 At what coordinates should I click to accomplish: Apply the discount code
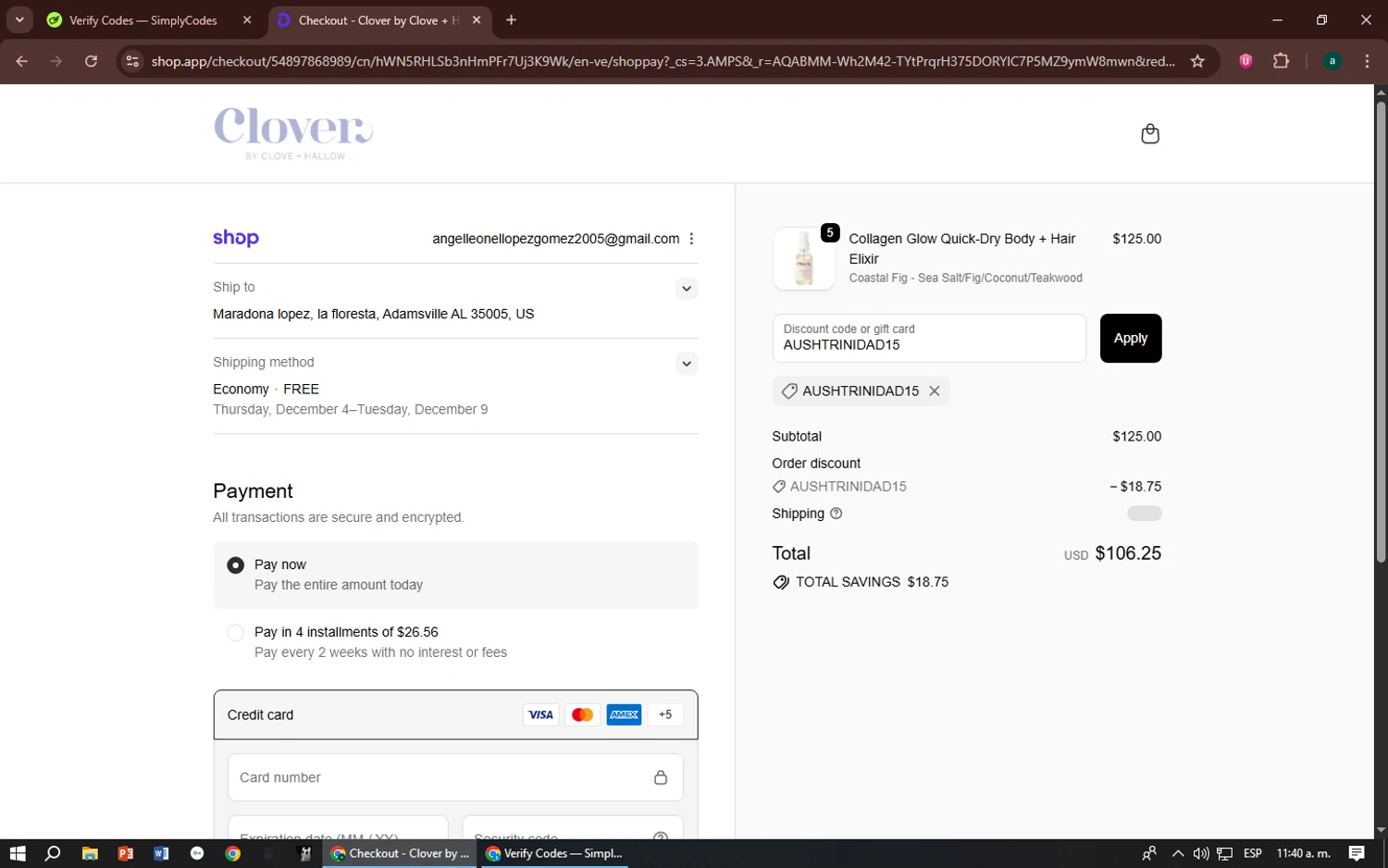click(1131, 339)
